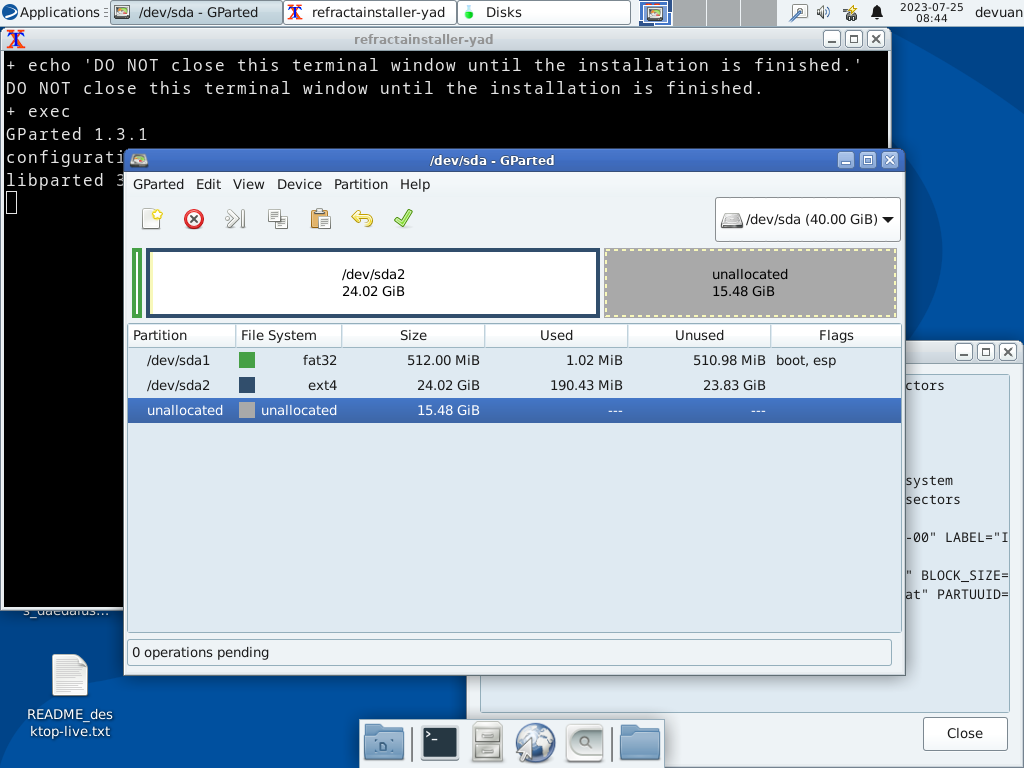This screenshot has height=768, width=1024.
Task: Select the unallocated 15.48 GiB row
Action: pos(515,410)
